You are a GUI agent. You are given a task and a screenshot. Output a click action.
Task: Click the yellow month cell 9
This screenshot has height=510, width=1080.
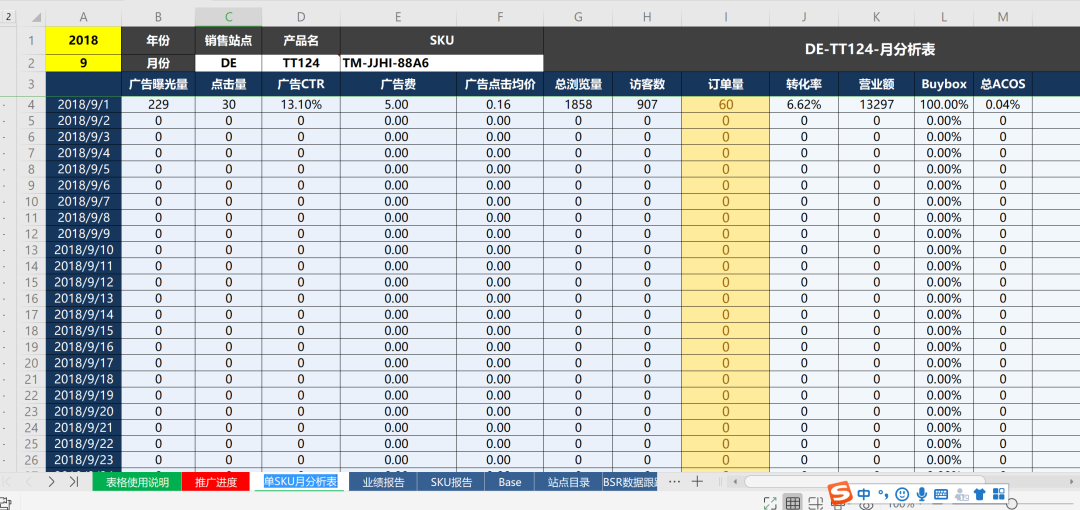coord(83,63)
